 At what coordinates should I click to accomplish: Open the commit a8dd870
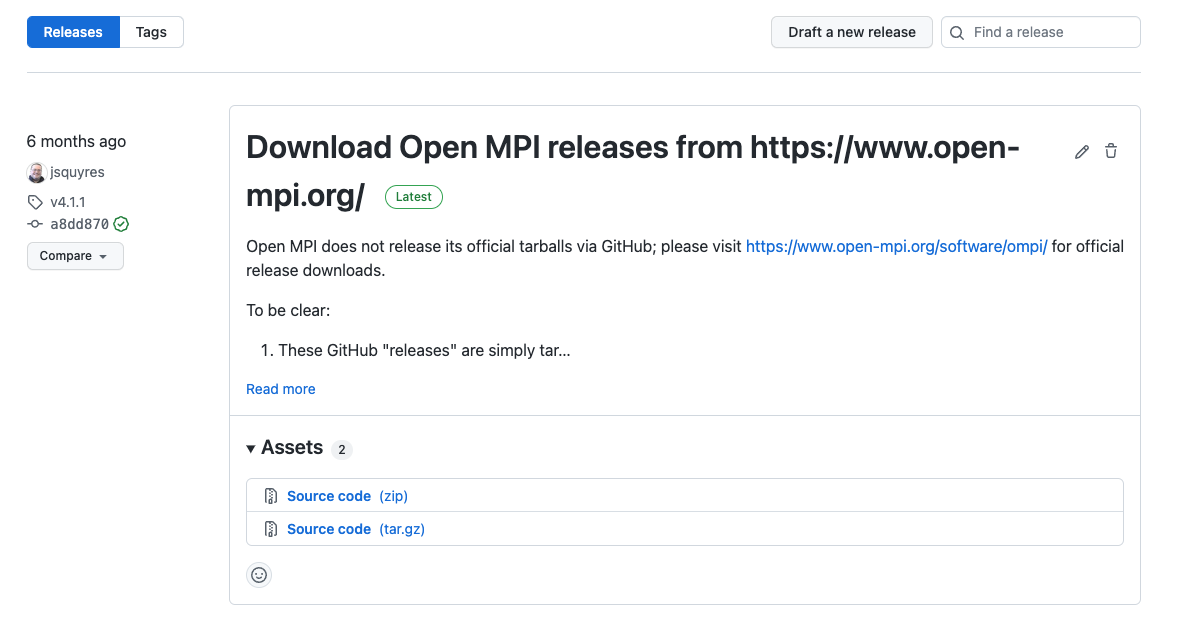click(x=78, y=224)
